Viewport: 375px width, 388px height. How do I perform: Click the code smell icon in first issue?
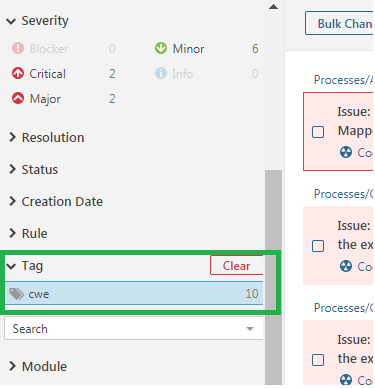click(346, 152)
